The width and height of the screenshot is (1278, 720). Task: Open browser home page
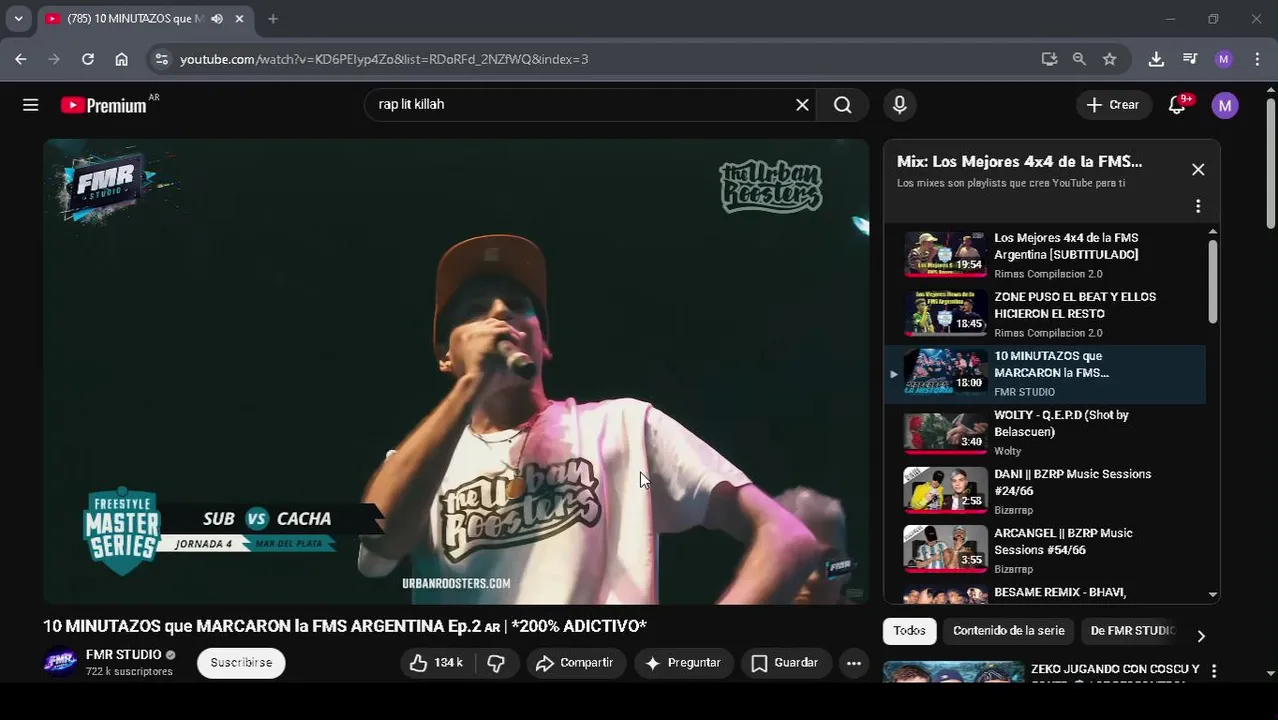pyautogui.click(x=121, y=59)
